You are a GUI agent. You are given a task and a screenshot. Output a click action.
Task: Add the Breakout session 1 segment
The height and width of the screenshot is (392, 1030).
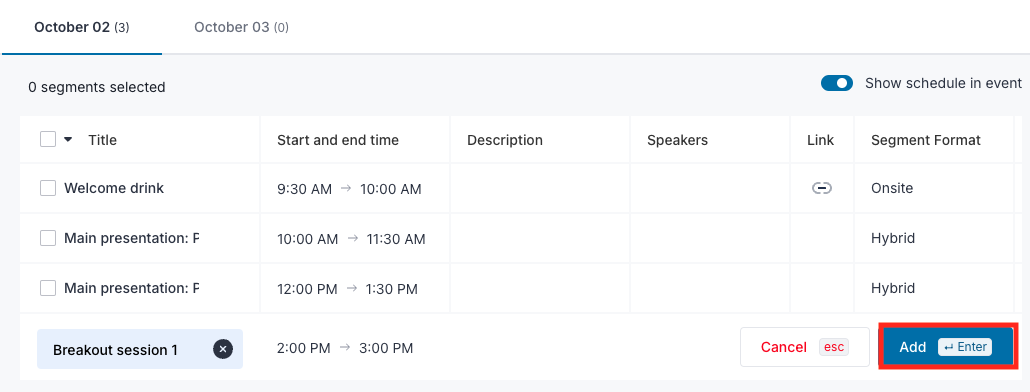(x=946, y=347)
